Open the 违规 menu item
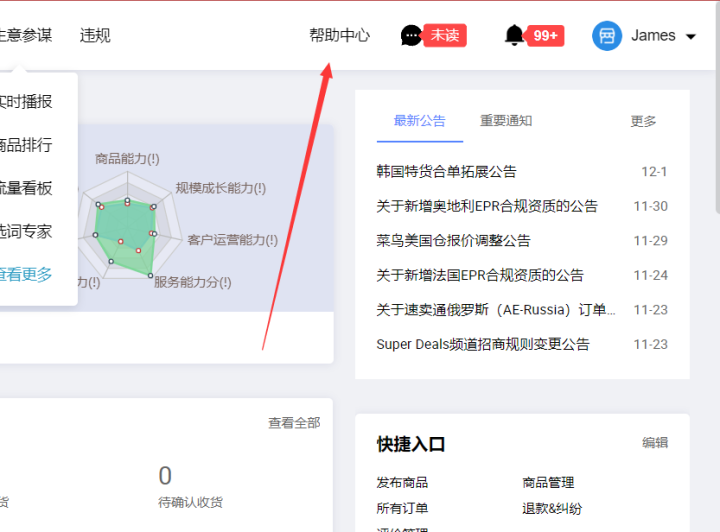 point(95,35)
